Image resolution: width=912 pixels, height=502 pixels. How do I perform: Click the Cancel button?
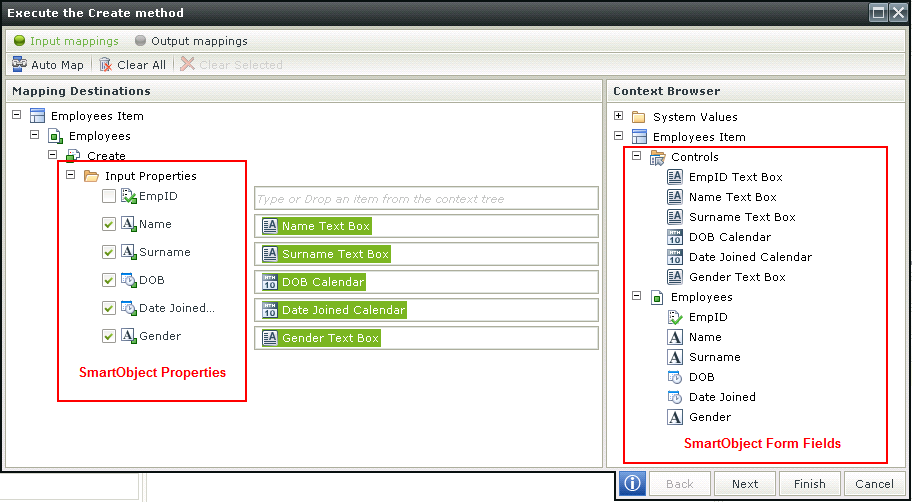[874, 484]
